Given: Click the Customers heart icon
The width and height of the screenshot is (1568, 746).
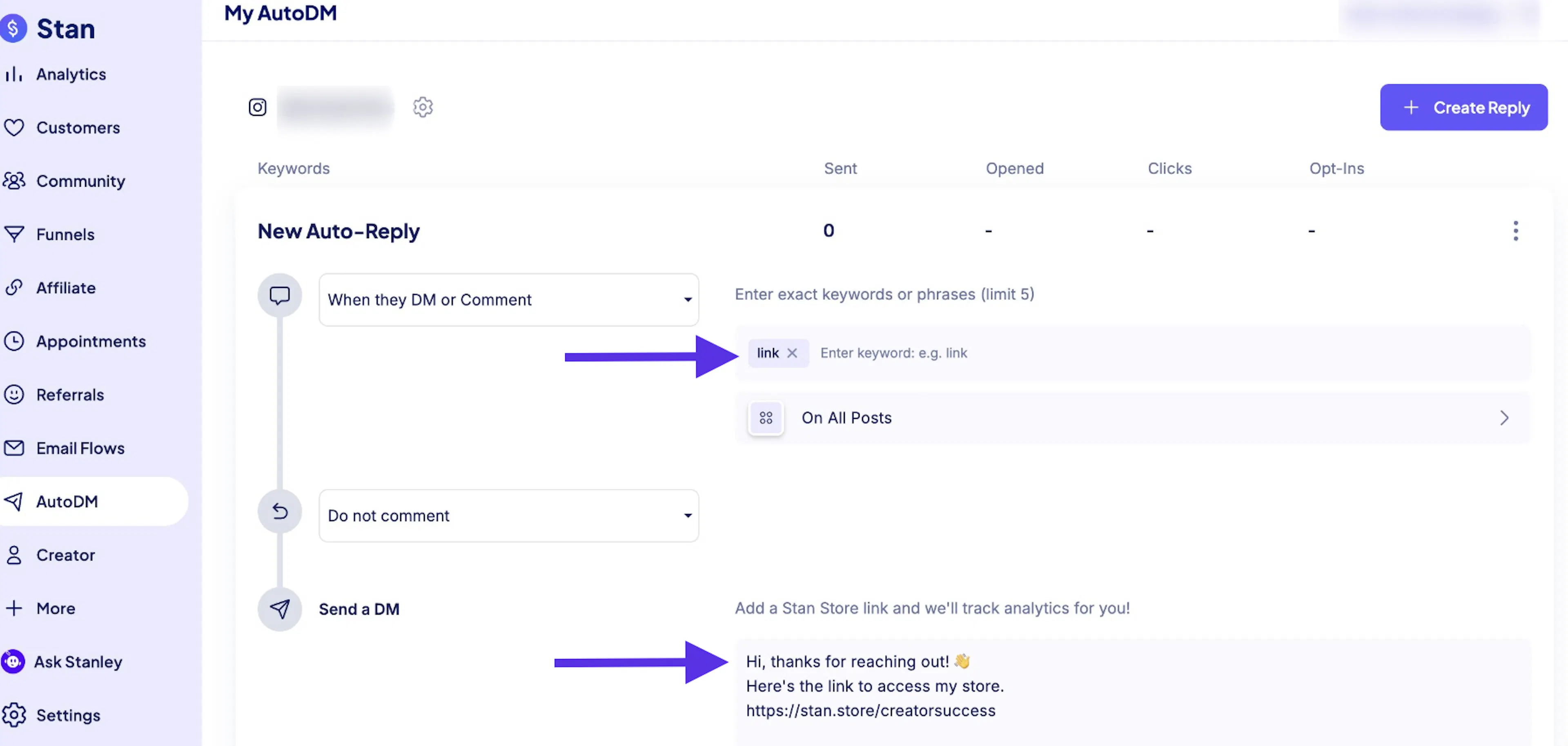Looking at the screenshot, I should [13, 127].
